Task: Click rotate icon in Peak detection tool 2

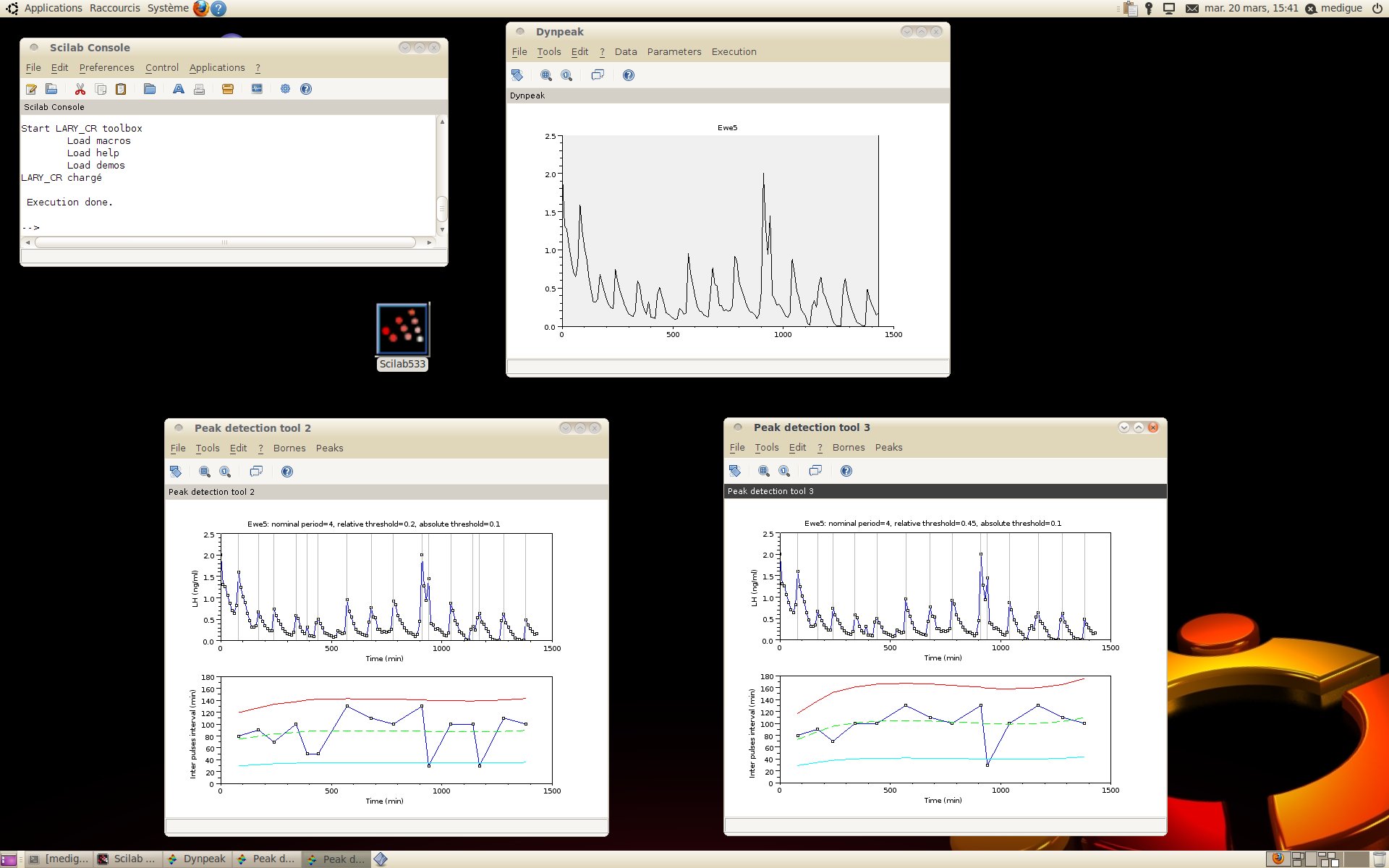Action: point(176,472)
